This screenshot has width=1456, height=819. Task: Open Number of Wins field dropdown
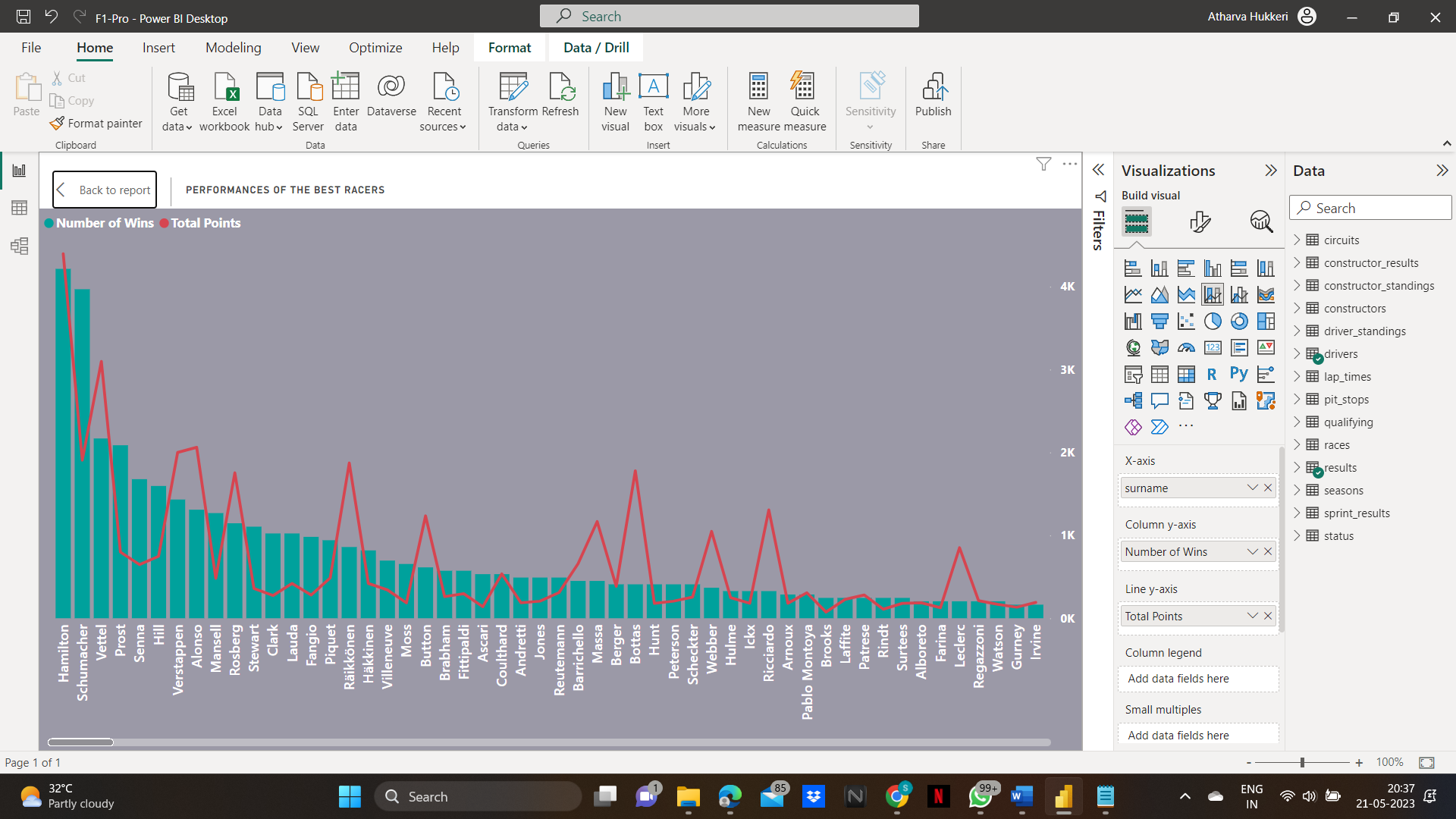[1252, 551]
